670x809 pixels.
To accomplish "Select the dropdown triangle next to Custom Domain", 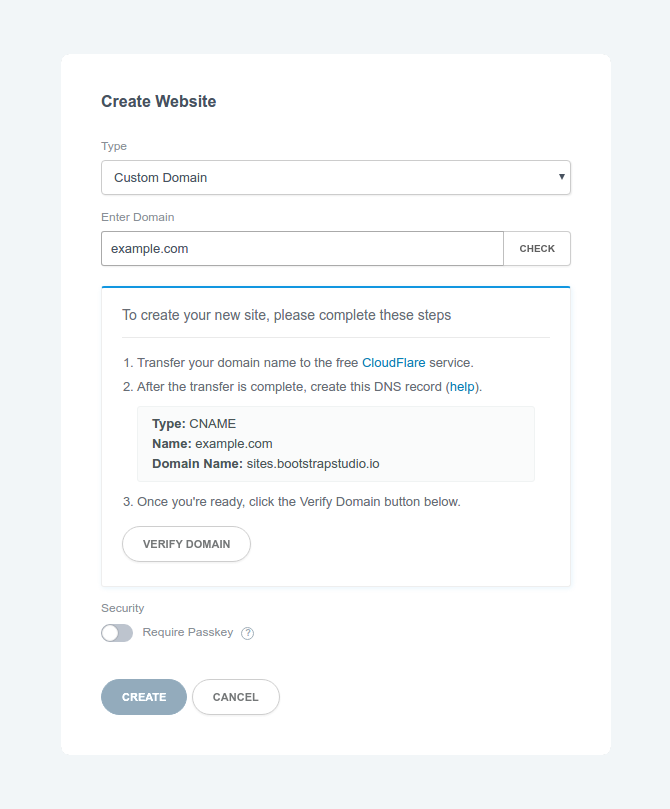I will pyautogui.click(x=562, y=177).
